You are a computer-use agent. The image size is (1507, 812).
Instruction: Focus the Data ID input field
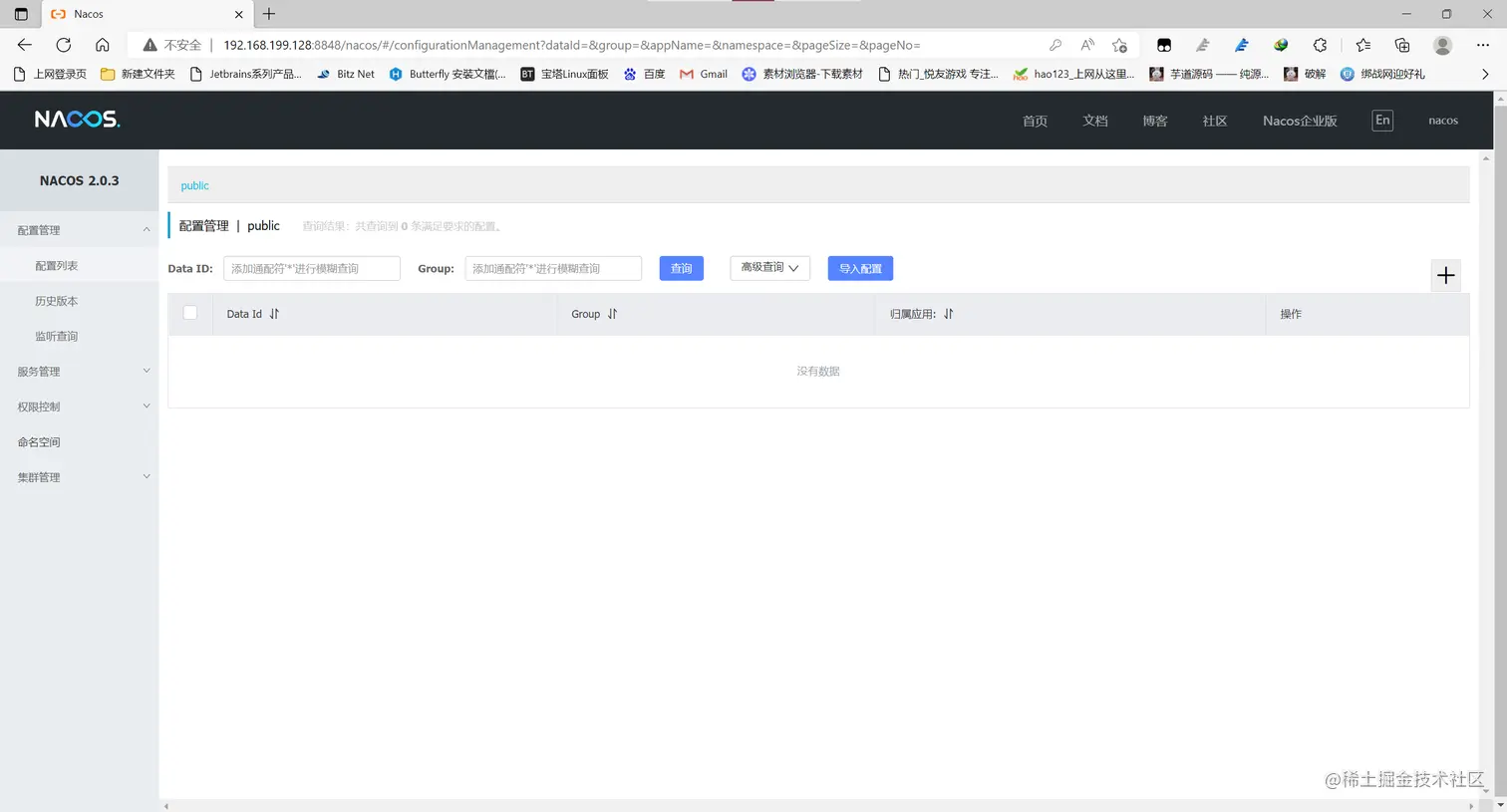[312, 268]
